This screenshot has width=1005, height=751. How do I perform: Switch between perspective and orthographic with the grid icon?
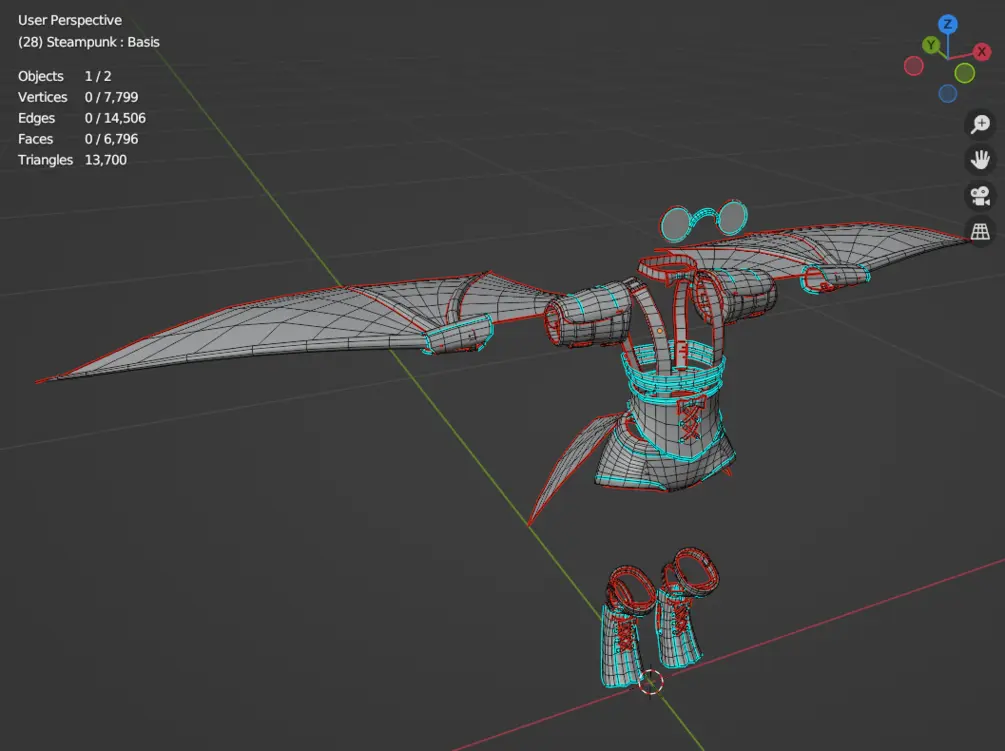click(980, 232)
